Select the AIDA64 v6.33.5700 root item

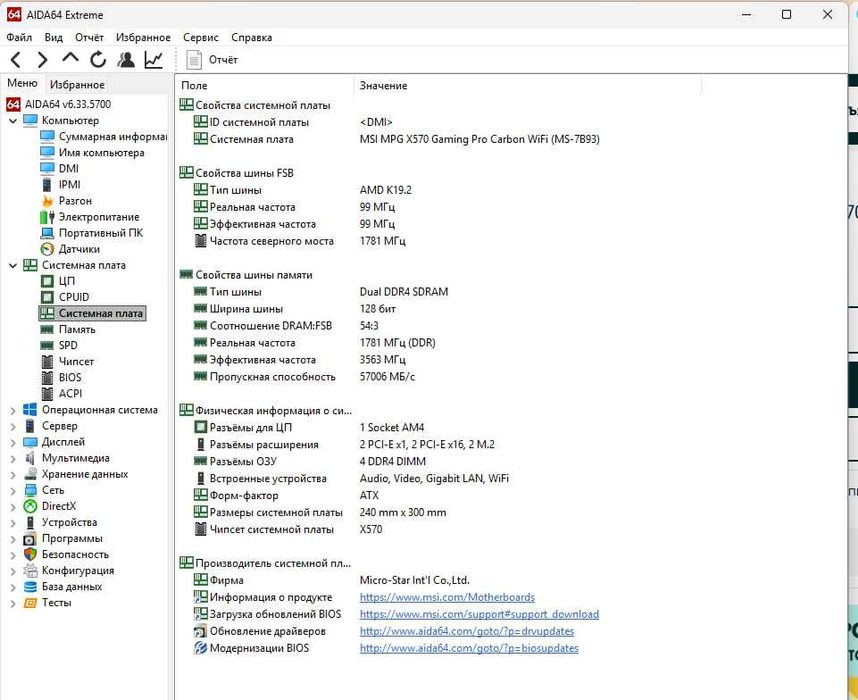click(x=59, y=104)
